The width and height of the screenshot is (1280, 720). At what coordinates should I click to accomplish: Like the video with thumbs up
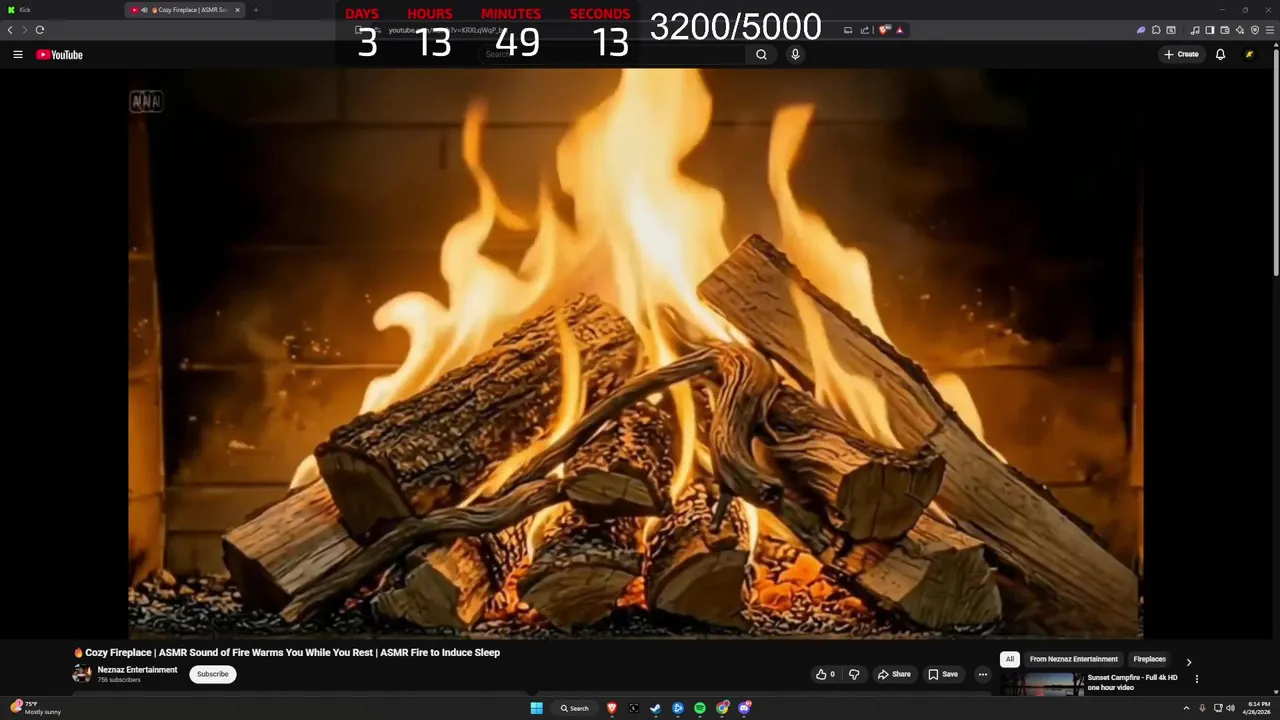tap(825, 674)
